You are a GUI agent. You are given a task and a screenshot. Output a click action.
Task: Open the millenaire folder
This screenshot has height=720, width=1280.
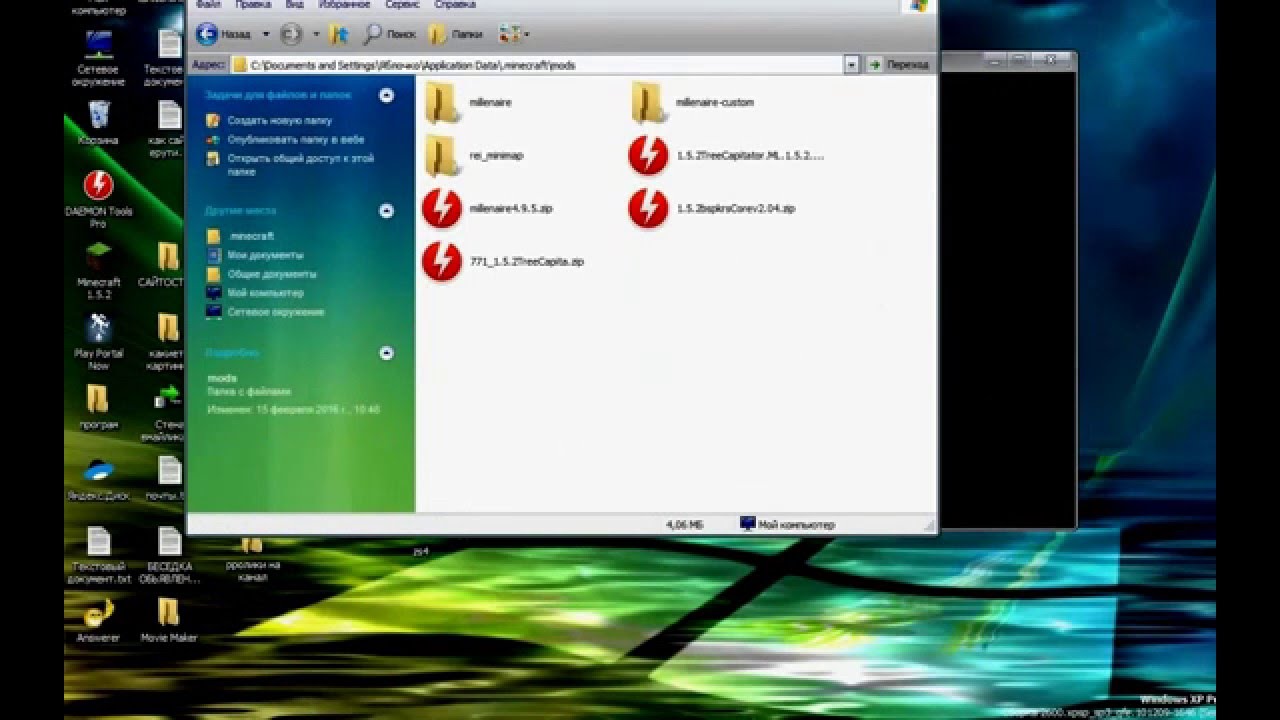[468, 103]
